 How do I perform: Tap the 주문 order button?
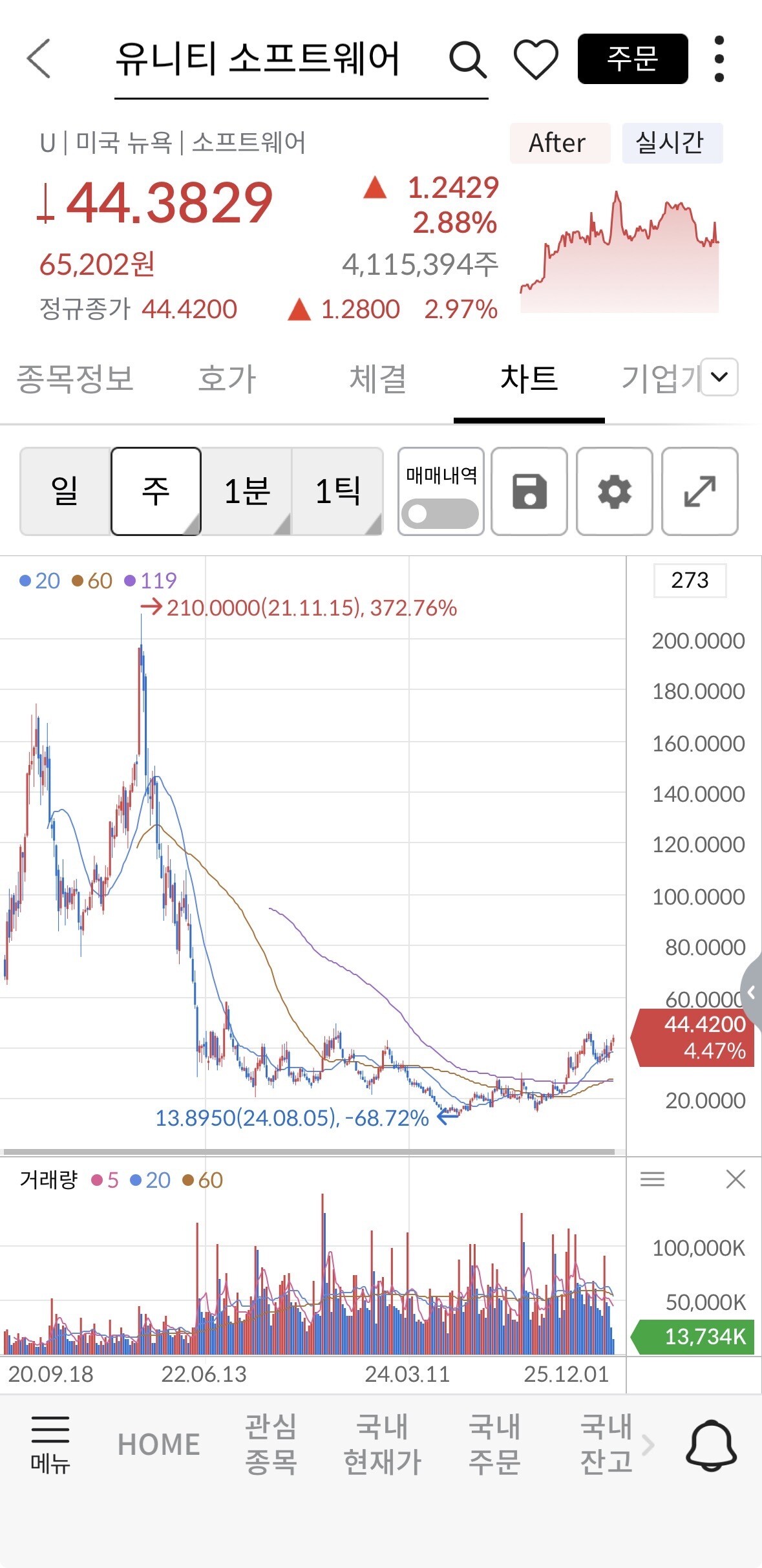tap(633, 59)
